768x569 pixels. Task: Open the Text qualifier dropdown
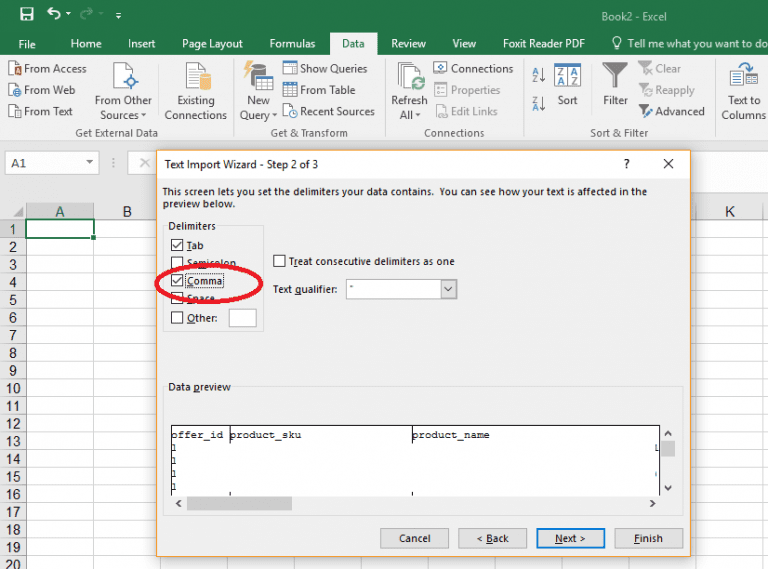coord(448,289)
